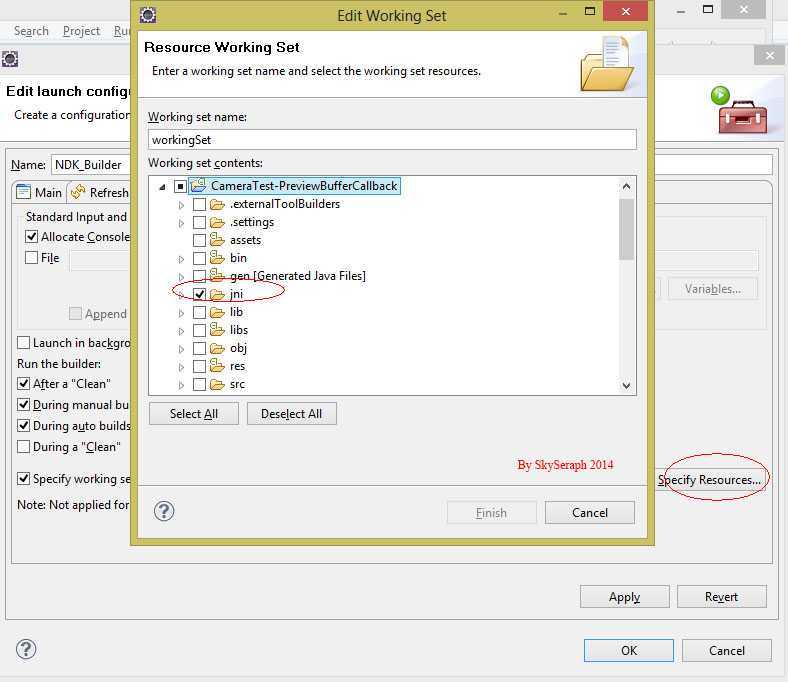The width and height of the screenshot is (788, 682).
Task: Check the libs folder checkbox
Action: [200, 331]
